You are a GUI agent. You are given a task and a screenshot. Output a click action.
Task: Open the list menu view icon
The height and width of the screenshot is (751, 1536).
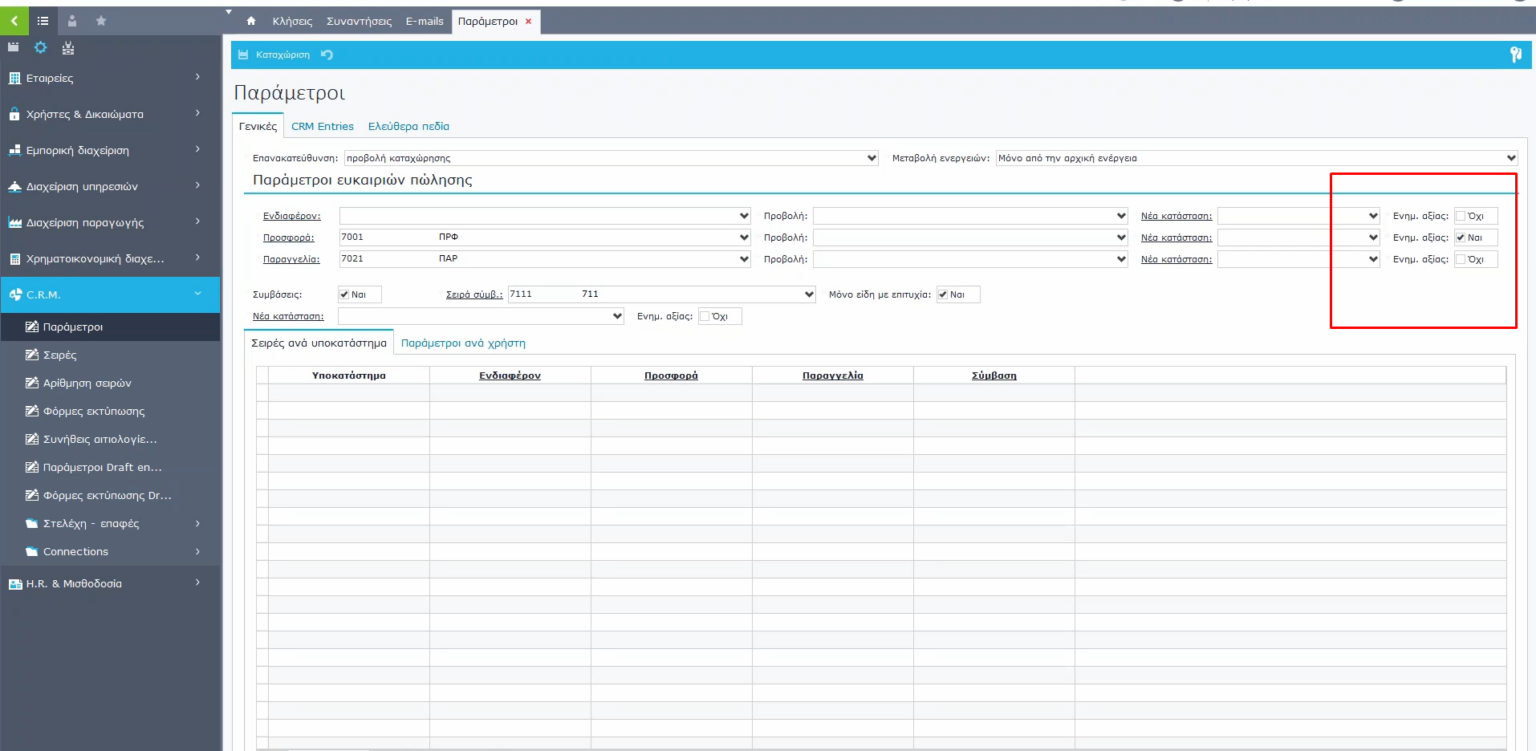click(x=42, y=21)
